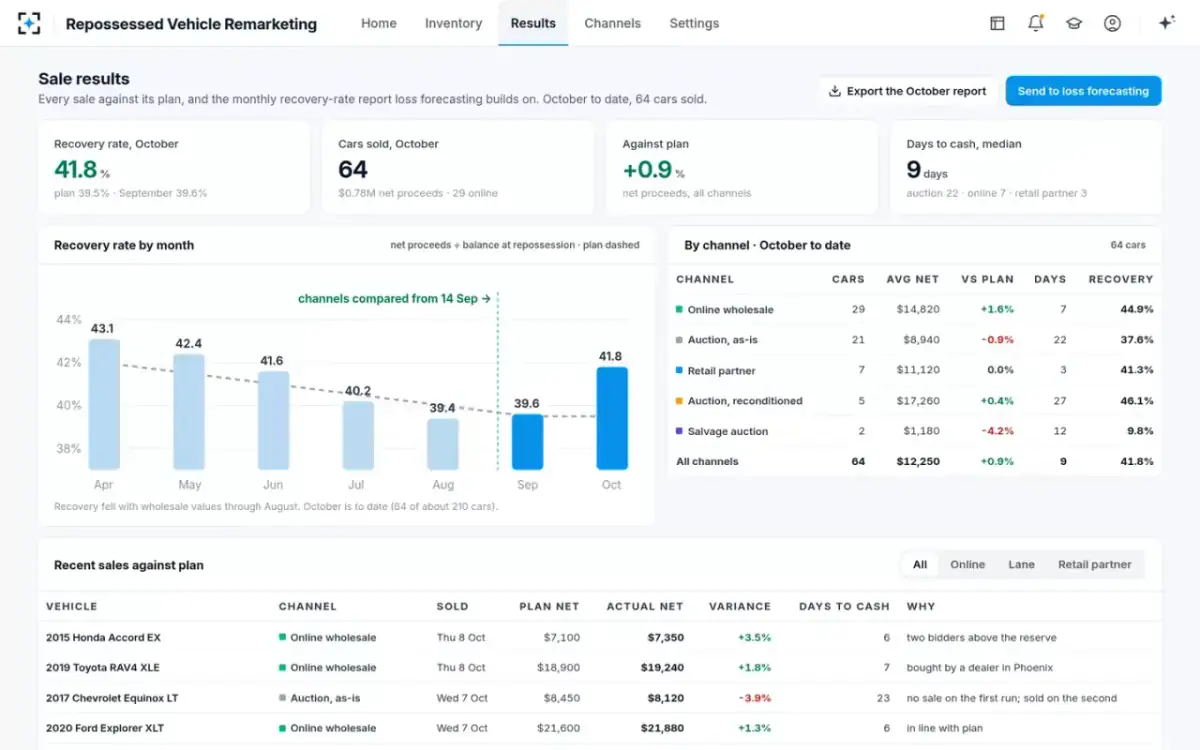Sort recent sales by SOLD header
The image size is (1200, 750).
pos(452,607)
